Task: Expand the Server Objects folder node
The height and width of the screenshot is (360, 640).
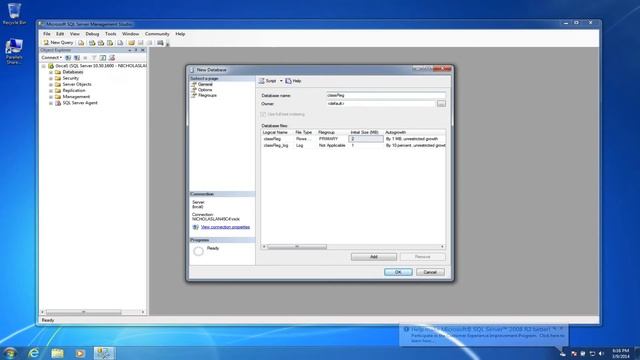Action: 51,84
